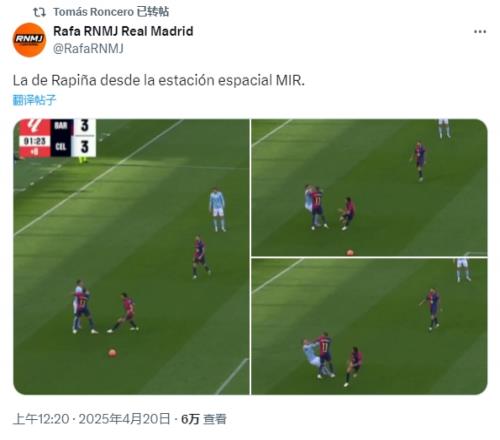Viewport: 500px width, 440px height.
Task: Open Tomás Roncero reposted label
Action: click(x=111, y=12)
